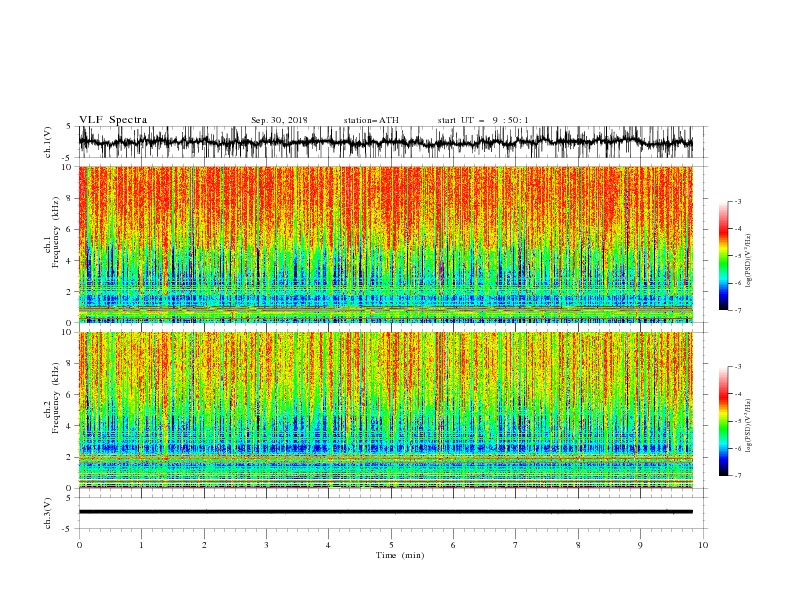Click the "-5" tick of the ch.3(V) axis
The height and width of the screenshot is (612, 792).
pyautogui.click(x=68, y=529)
